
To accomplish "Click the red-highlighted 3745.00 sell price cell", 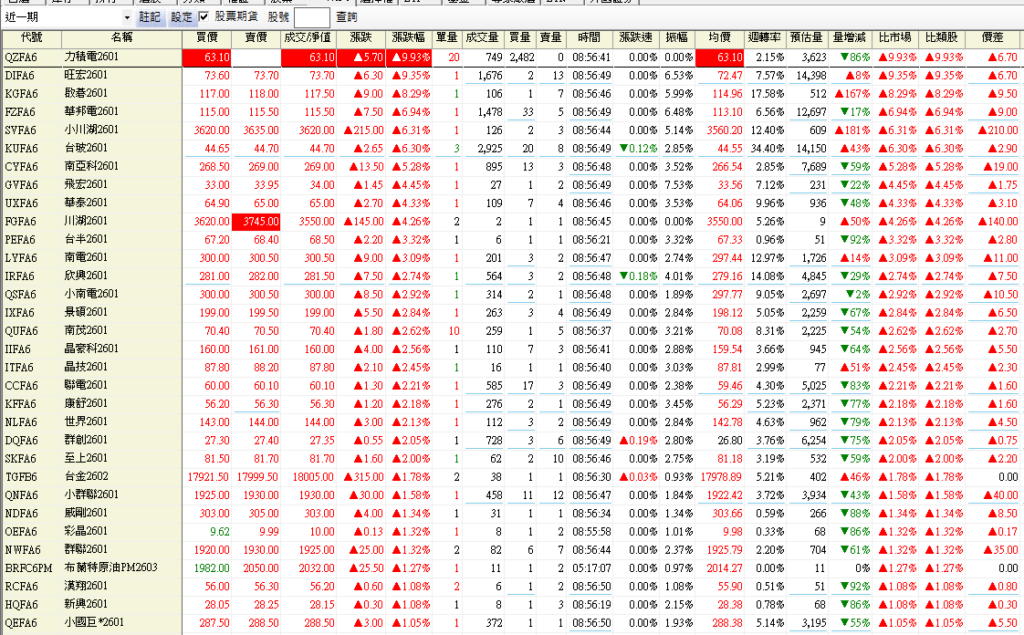I will (258, 220).
